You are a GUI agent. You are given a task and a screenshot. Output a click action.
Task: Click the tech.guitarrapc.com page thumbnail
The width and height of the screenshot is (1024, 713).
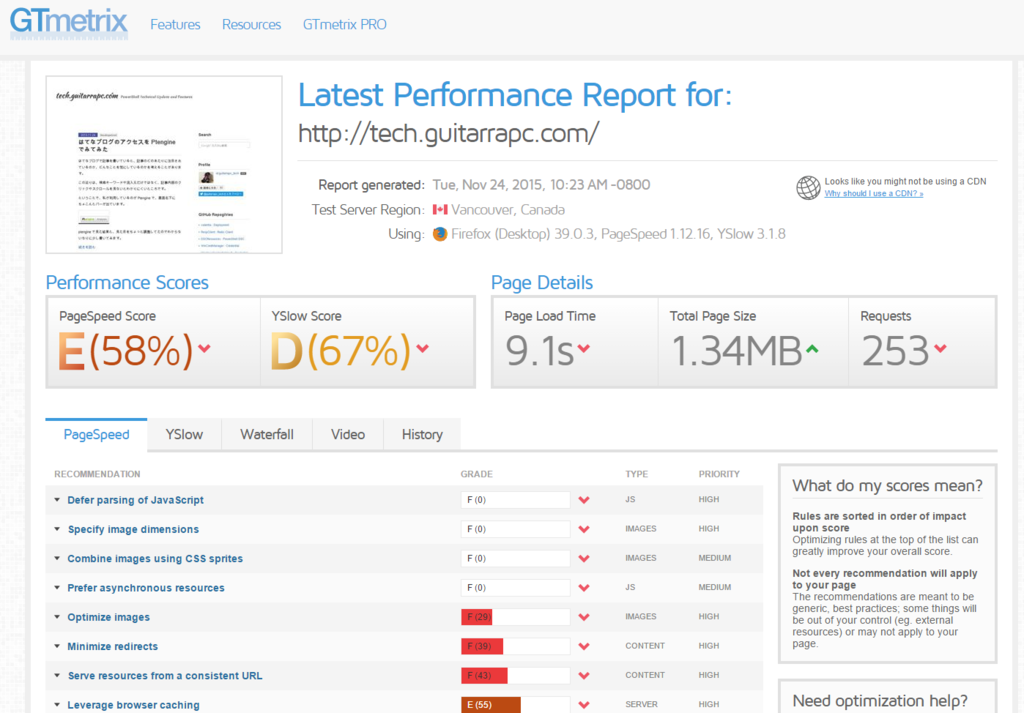tap(164, 165)
